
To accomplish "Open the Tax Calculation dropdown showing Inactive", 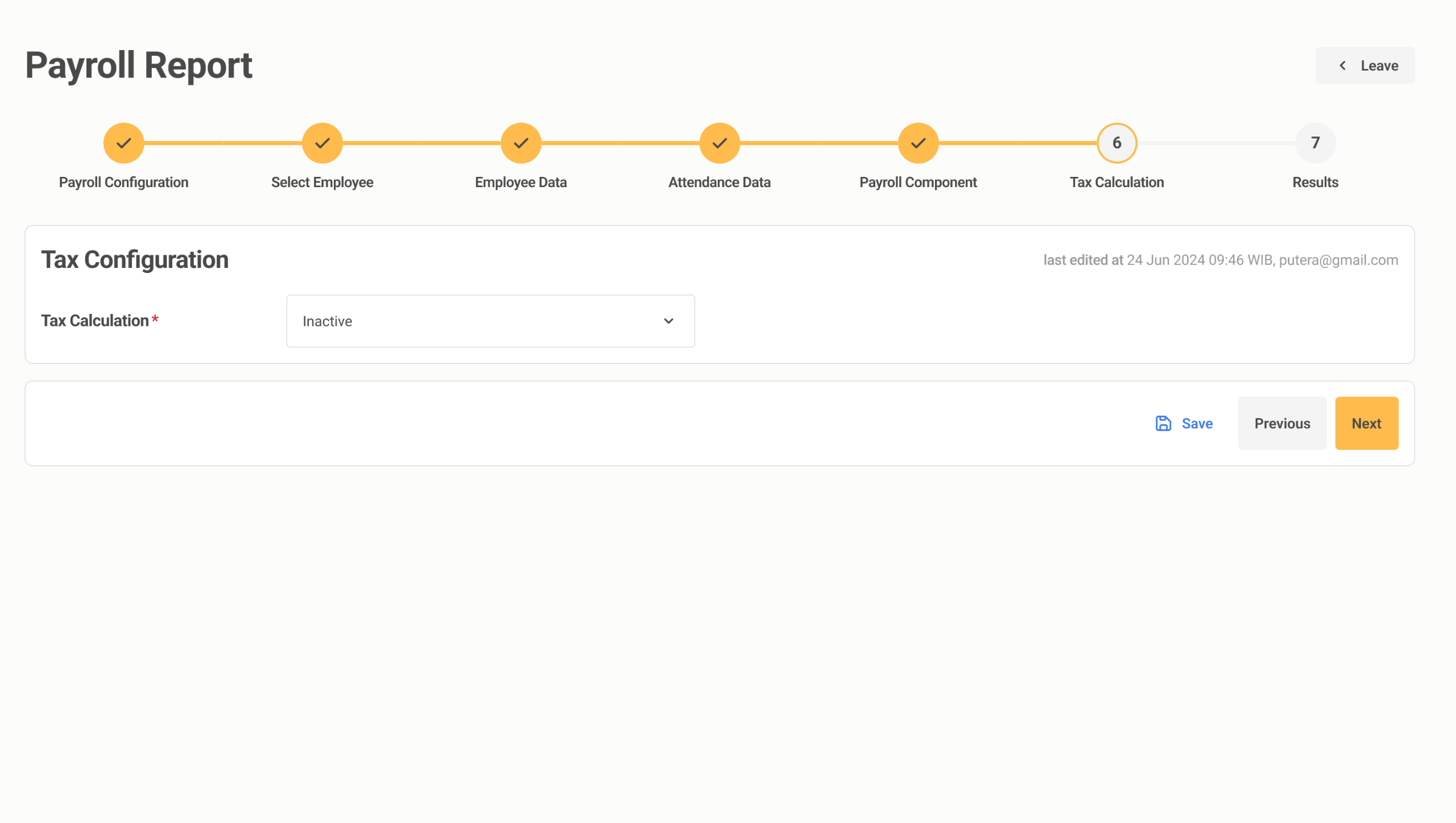I will (490, 321).
